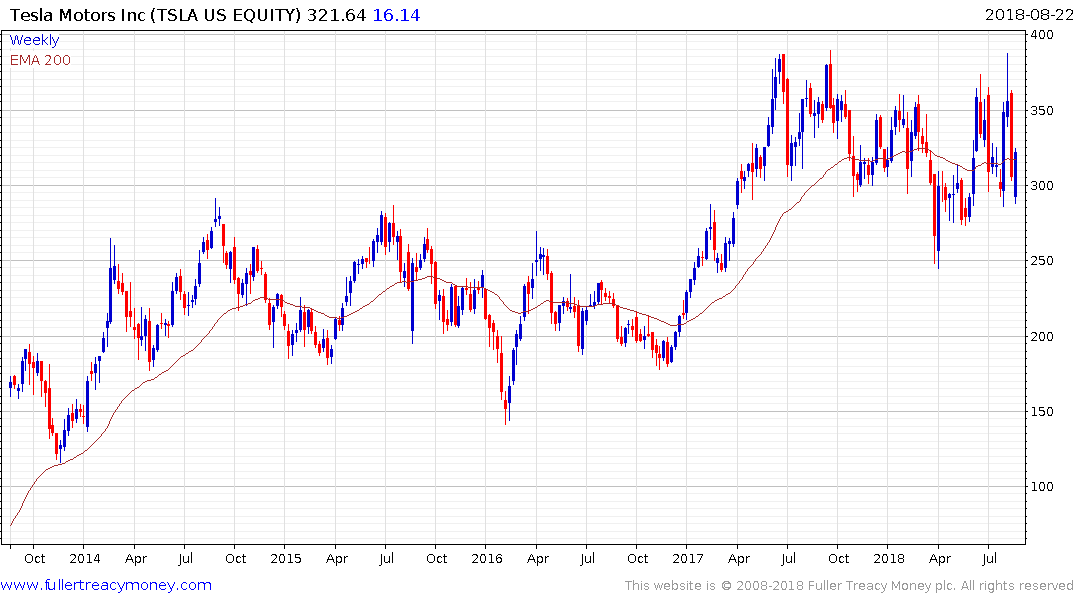Select the 200 price axis label
The height and width of the screenshot is (600, 1075).
click(1042, 337)
